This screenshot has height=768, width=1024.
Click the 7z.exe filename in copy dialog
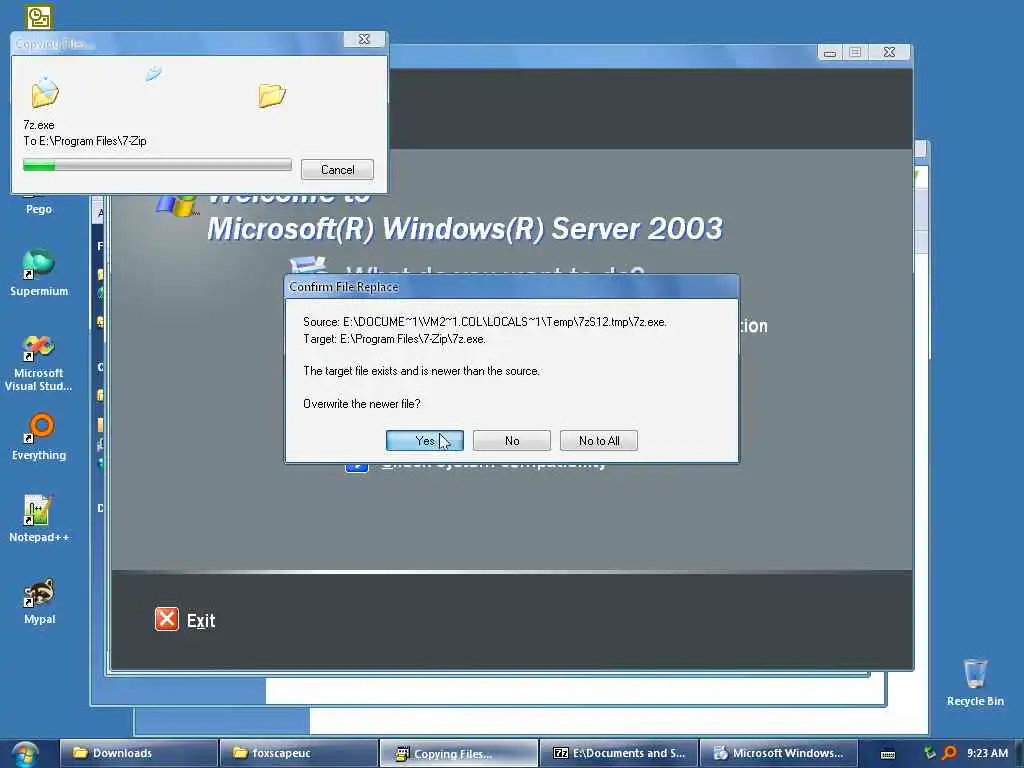coord(39,125)
